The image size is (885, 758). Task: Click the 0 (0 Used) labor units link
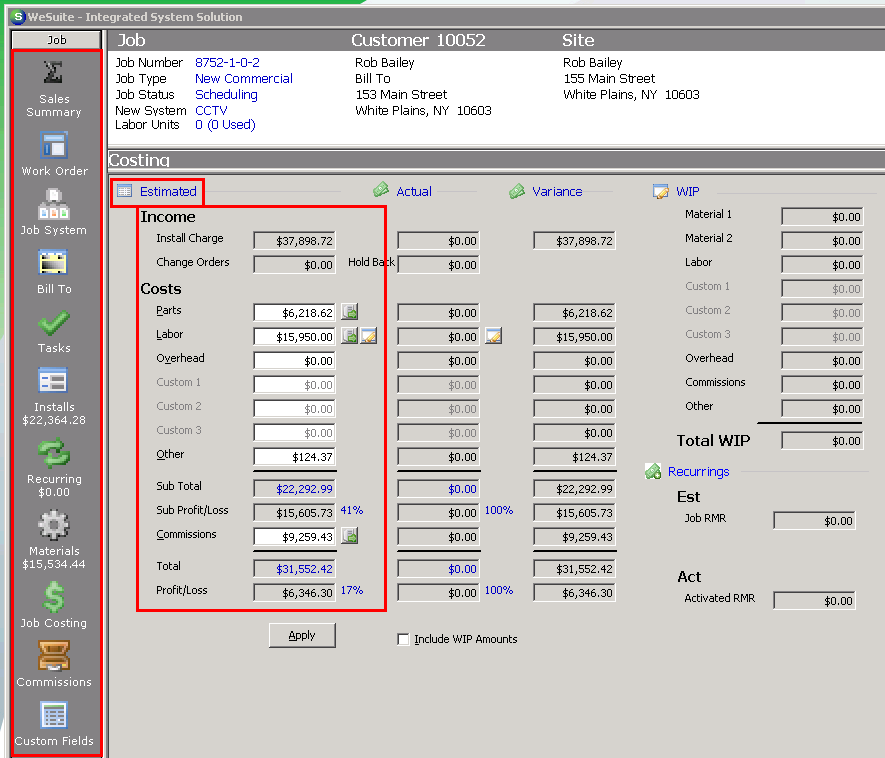pyautogui.click(x=225, y=125)
